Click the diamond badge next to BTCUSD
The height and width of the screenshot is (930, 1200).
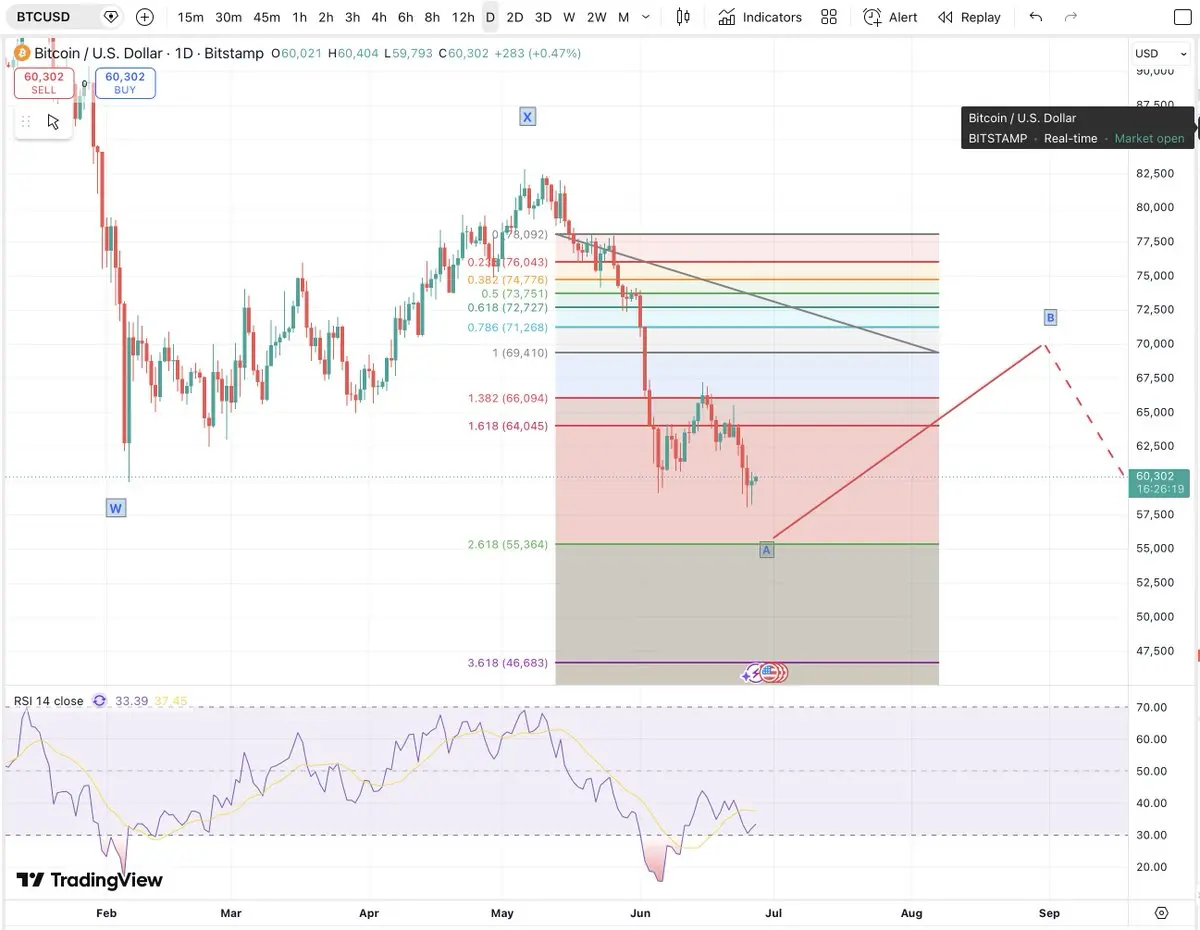[111, 17]
